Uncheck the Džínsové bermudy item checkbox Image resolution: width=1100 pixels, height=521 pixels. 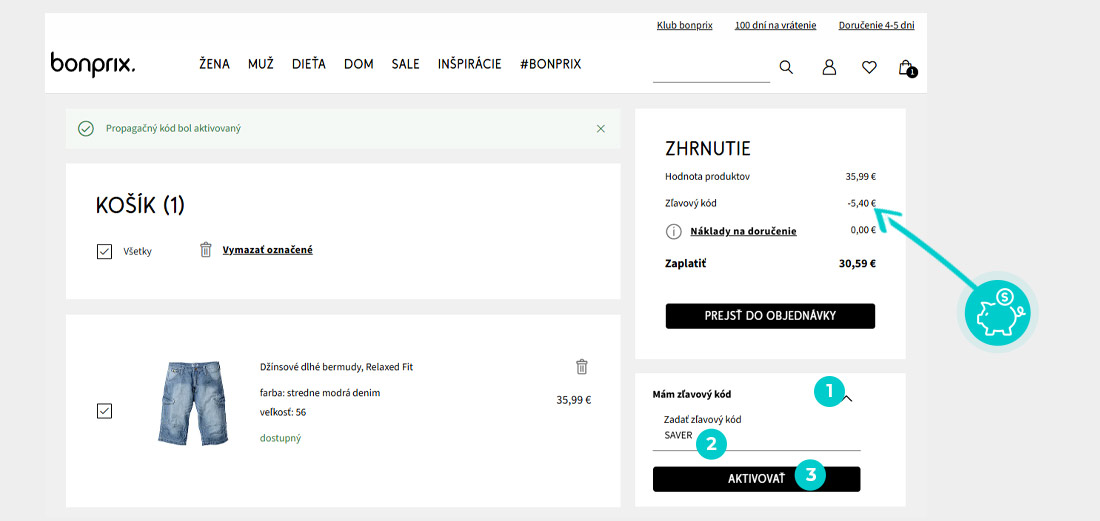[105, 411]
